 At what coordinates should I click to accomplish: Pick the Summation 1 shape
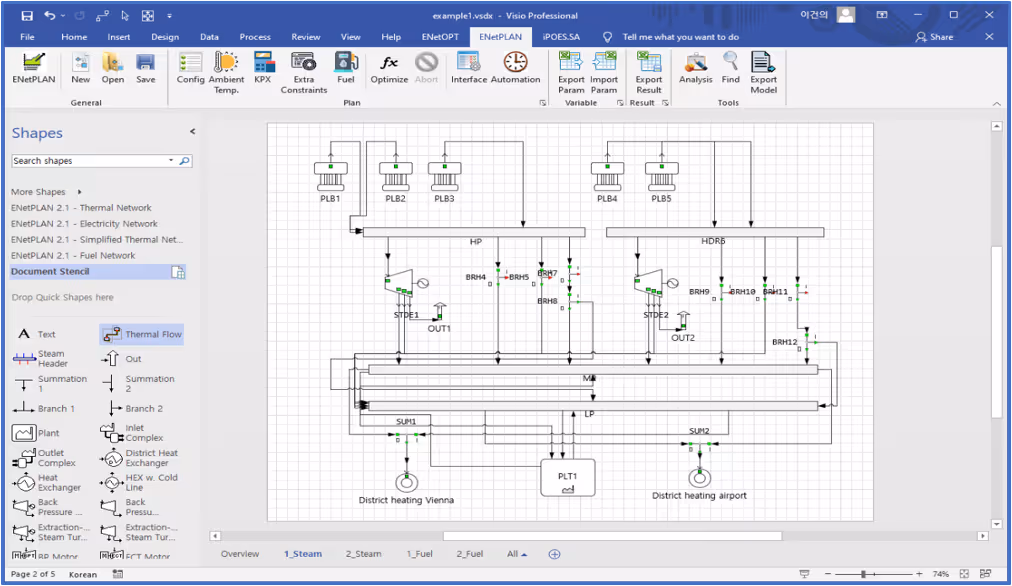50,383
